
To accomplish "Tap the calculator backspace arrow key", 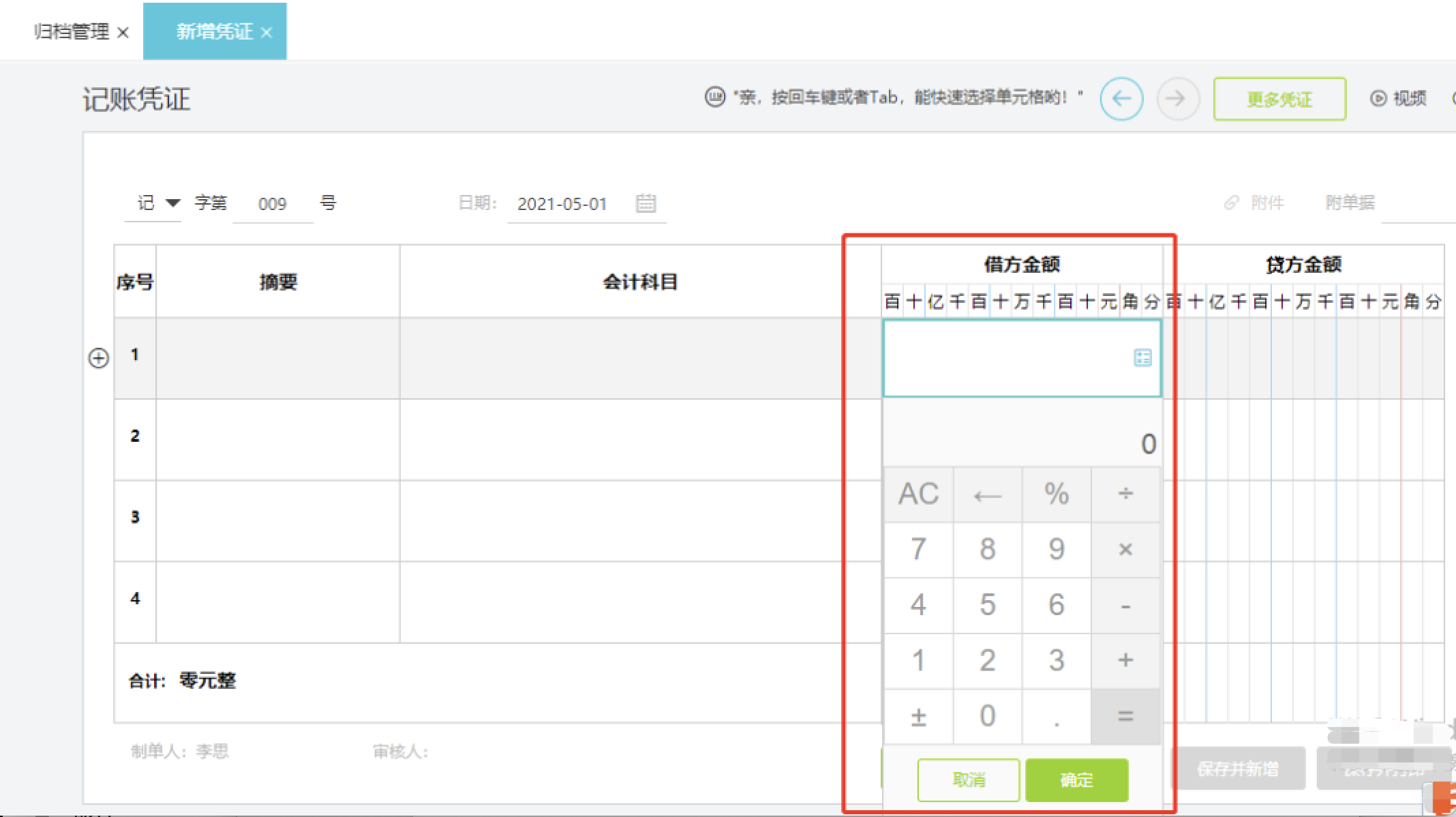I will (987, 494).
